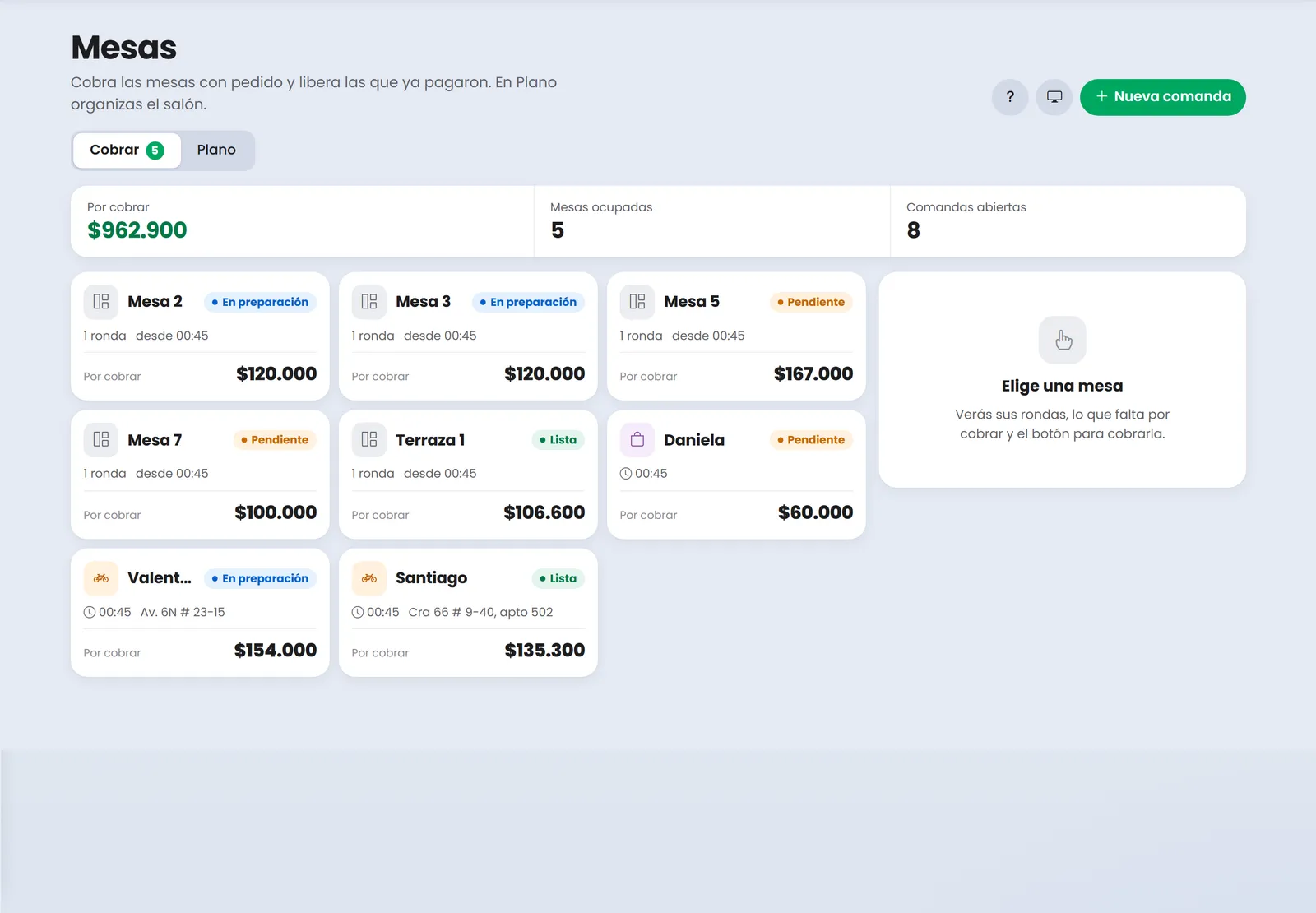Image resolution: width=1316 pixels, height=913 pixels.
Task: Click the monitor display icon button
Action: pyautogui.click(x=1054, y=97)
